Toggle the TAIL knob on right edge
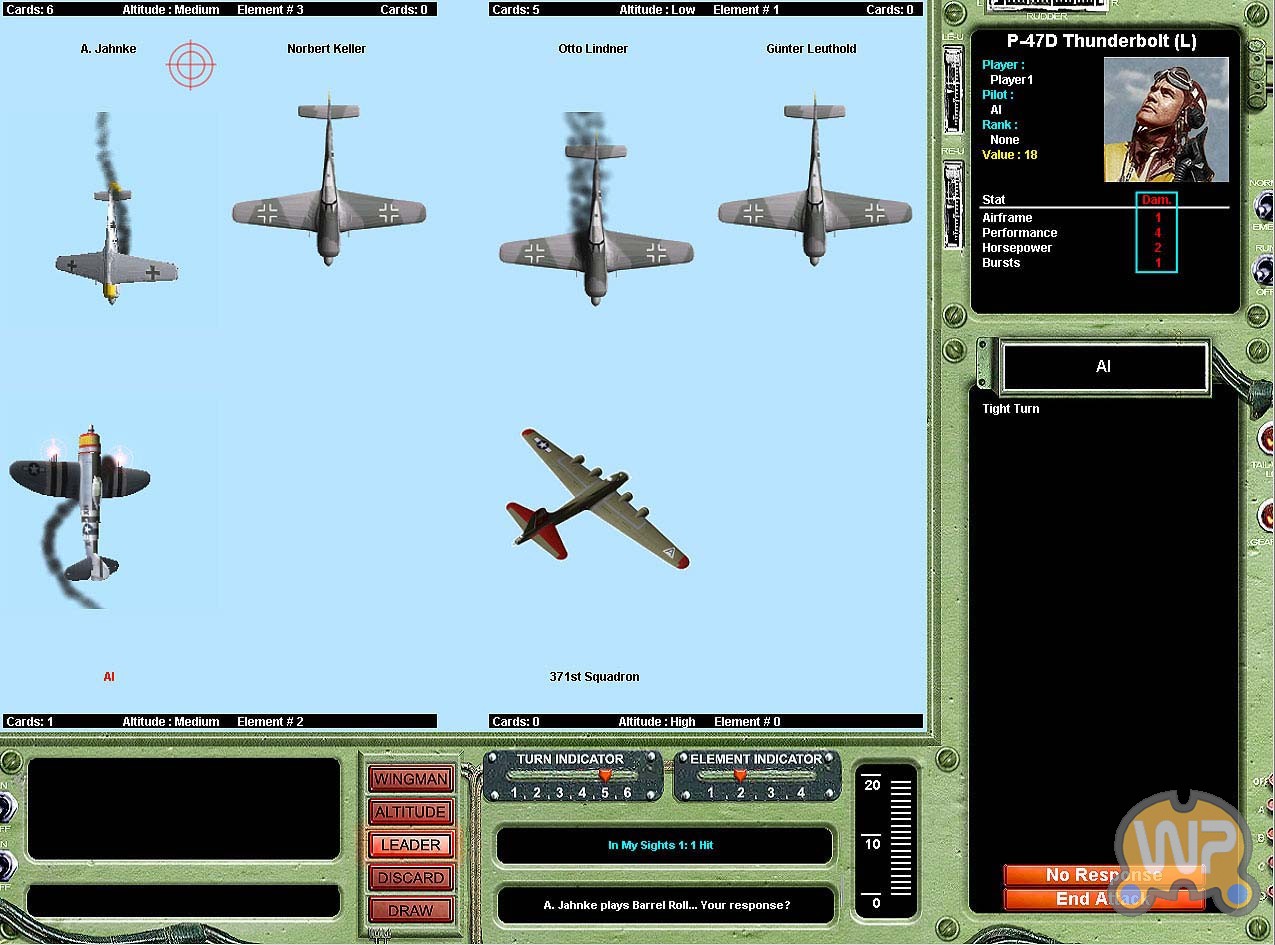1275x945 pixels. coord(1266,438)
